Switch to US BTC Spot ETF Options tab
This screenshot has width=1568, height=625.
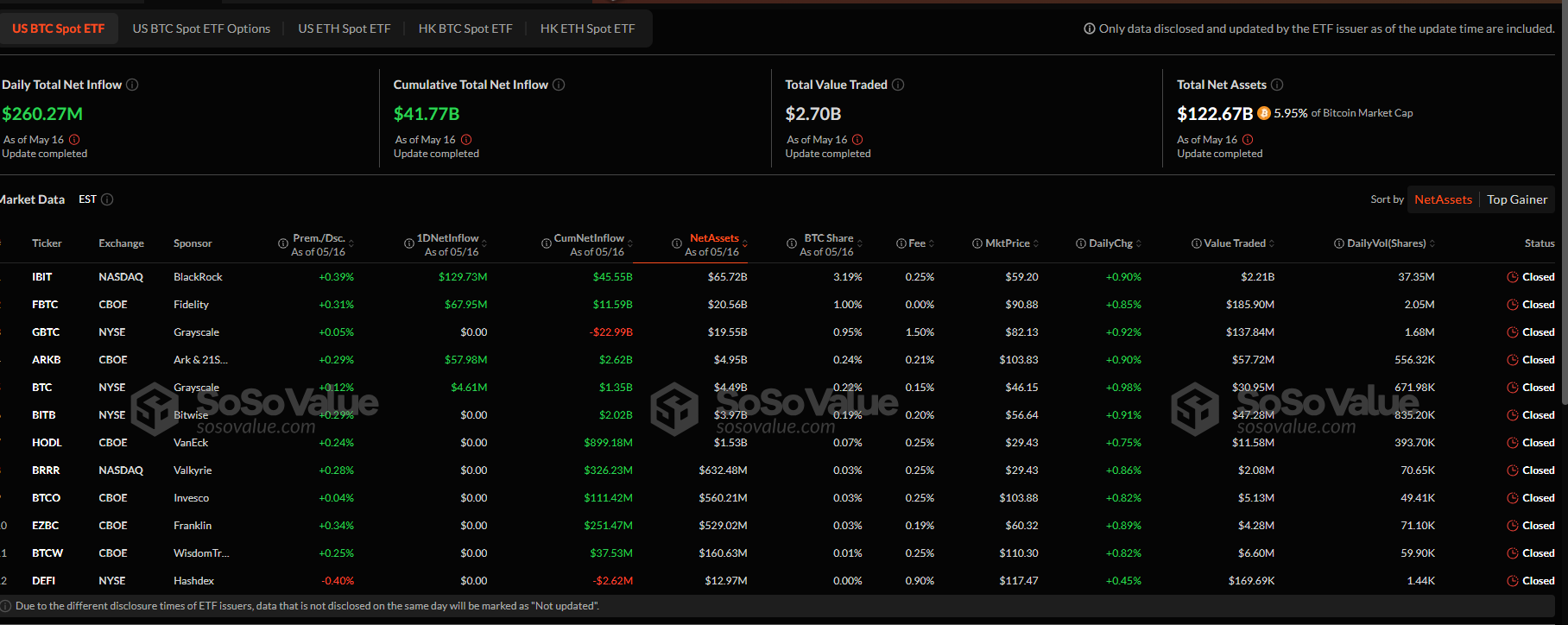(201, 28)
